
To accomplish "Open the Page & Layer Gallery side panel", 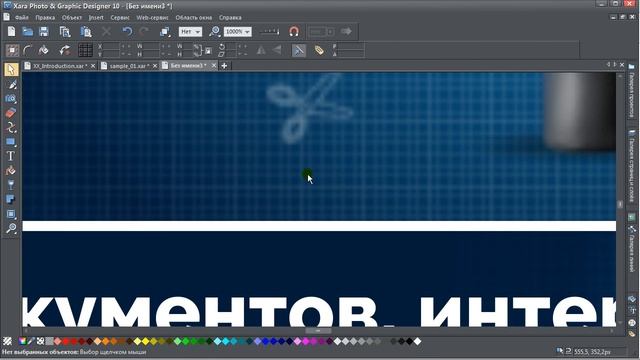I will pyautogui.click(x=631, y=165).
